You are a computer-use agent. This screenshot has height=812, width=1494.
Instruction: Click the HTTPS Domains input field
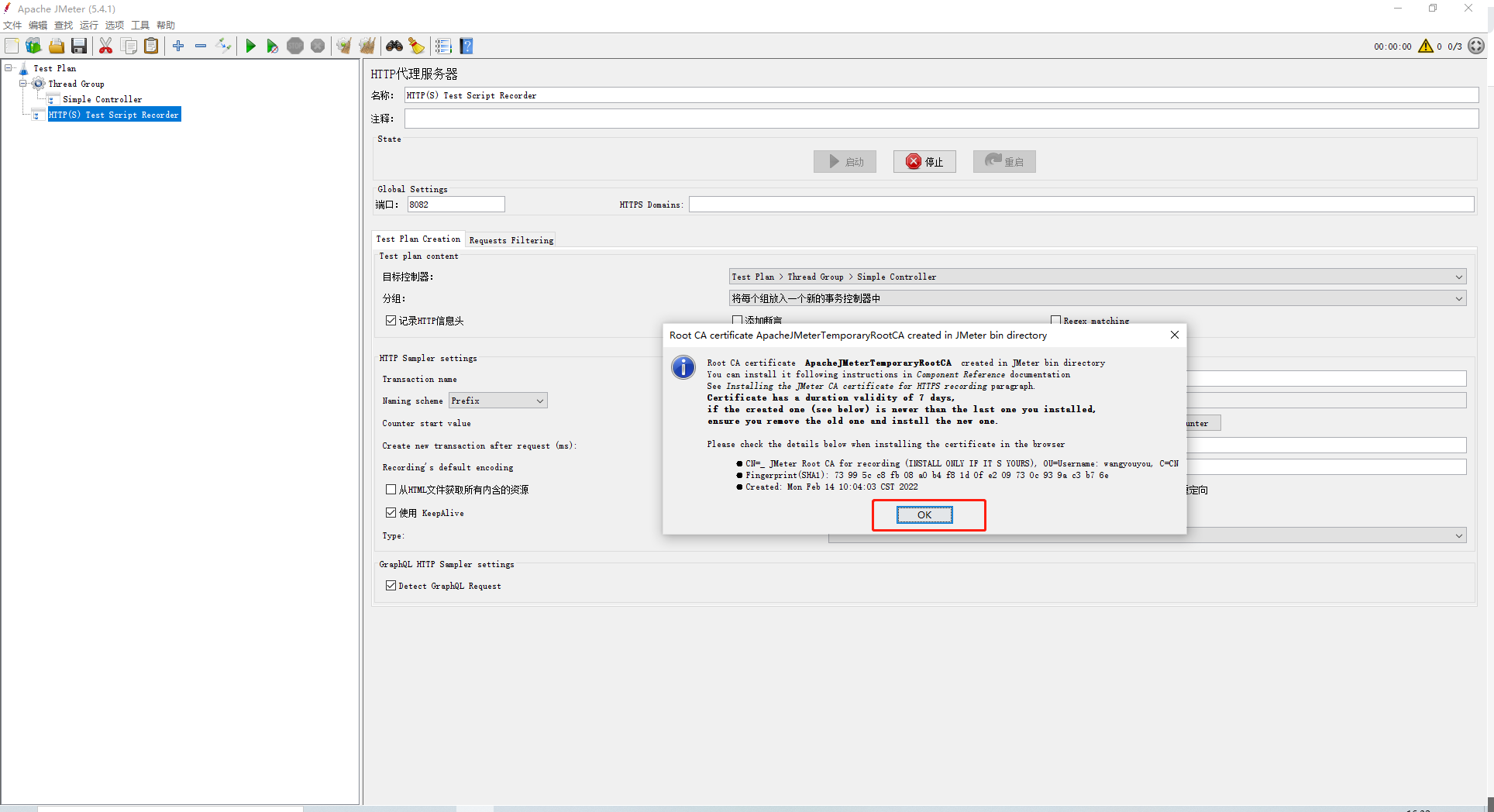1082,205
